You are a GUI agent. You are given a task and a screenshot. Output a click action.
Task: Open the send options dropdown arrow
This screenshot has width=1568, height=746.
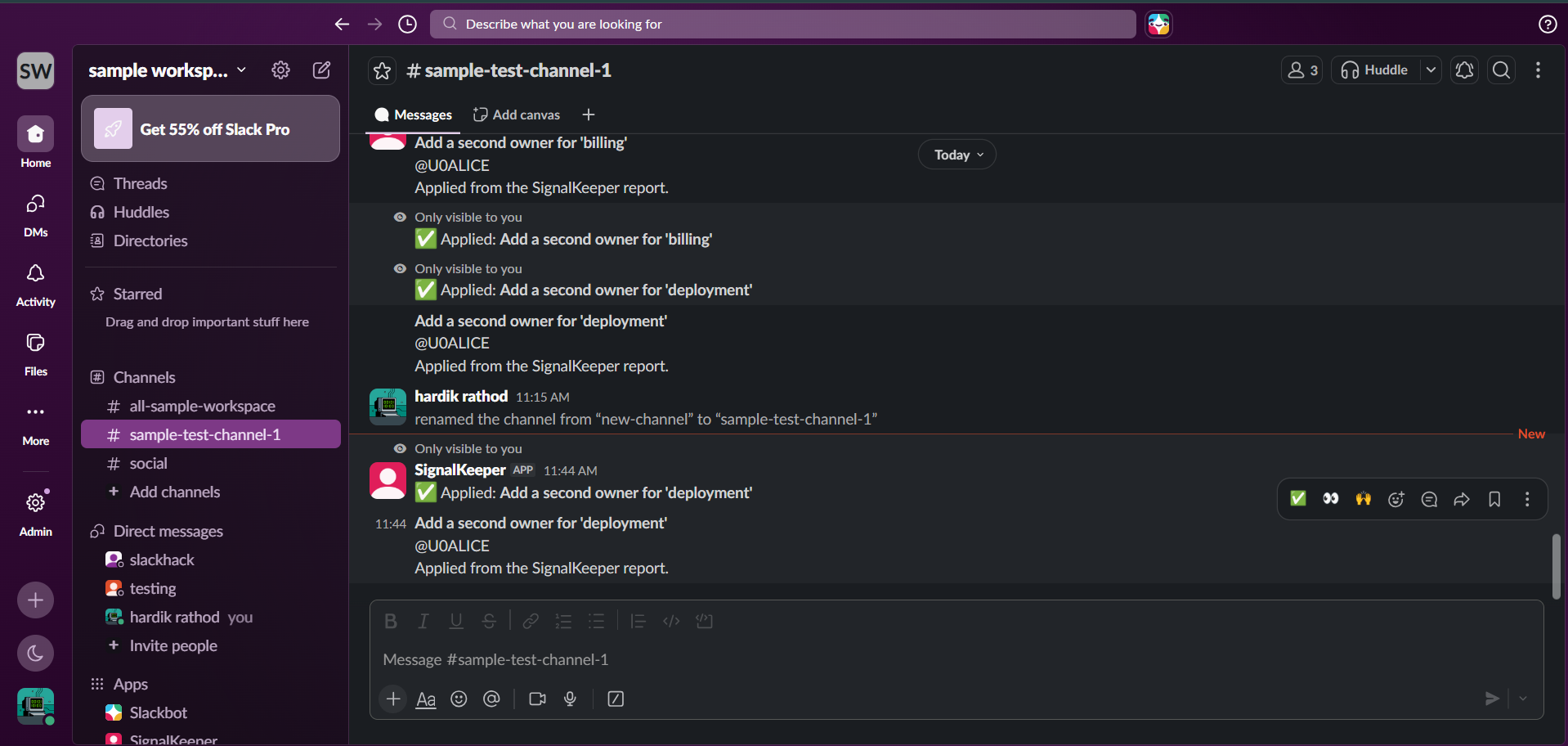tap(1523, 699)
